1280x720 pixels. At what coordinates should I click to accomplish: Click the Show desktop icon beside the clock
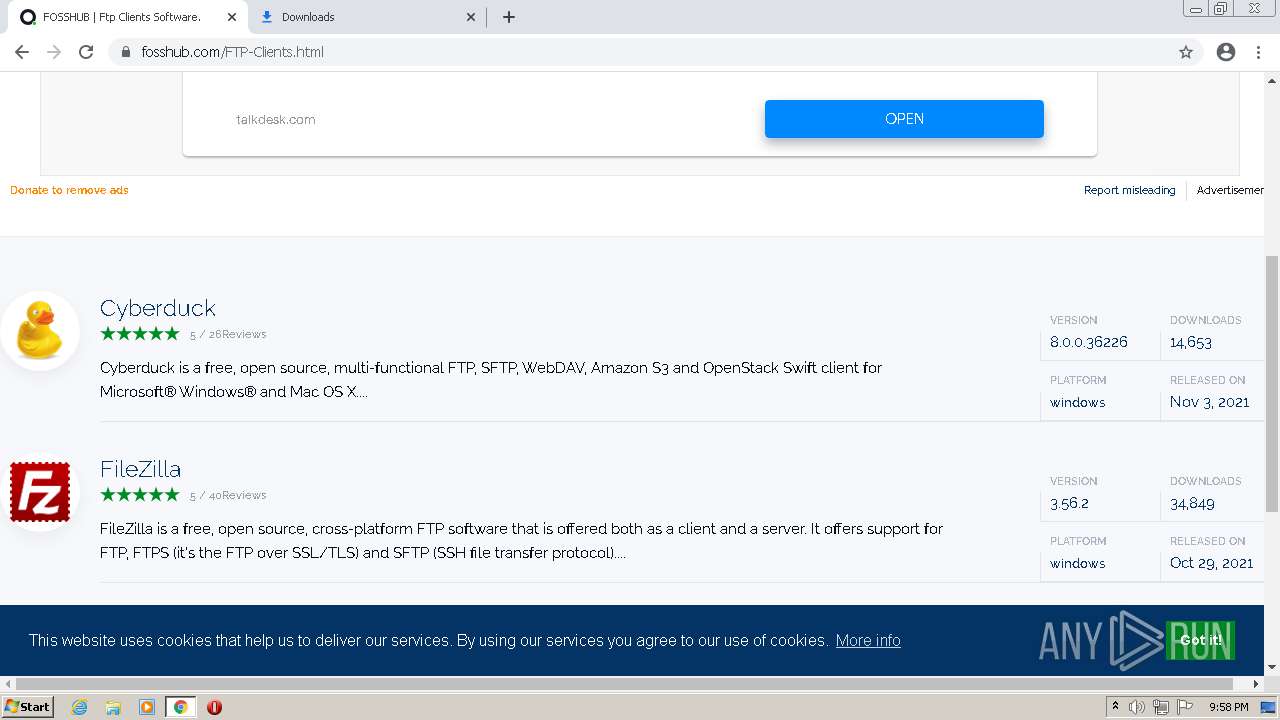tap(1268, 707)
